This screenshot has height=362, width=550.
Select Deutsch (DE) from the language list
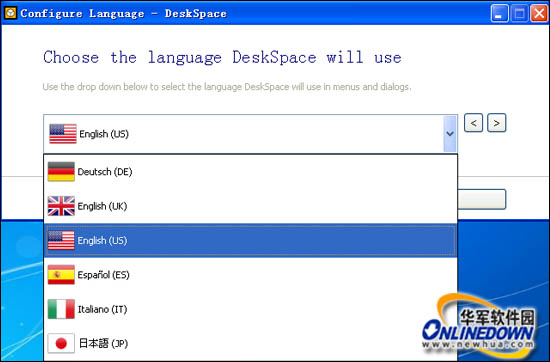(x=250, y=172)
